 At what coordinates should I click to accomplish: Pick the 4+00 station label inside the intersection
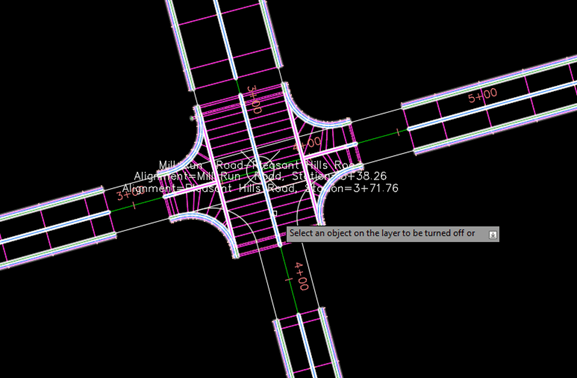pos(307,143)
